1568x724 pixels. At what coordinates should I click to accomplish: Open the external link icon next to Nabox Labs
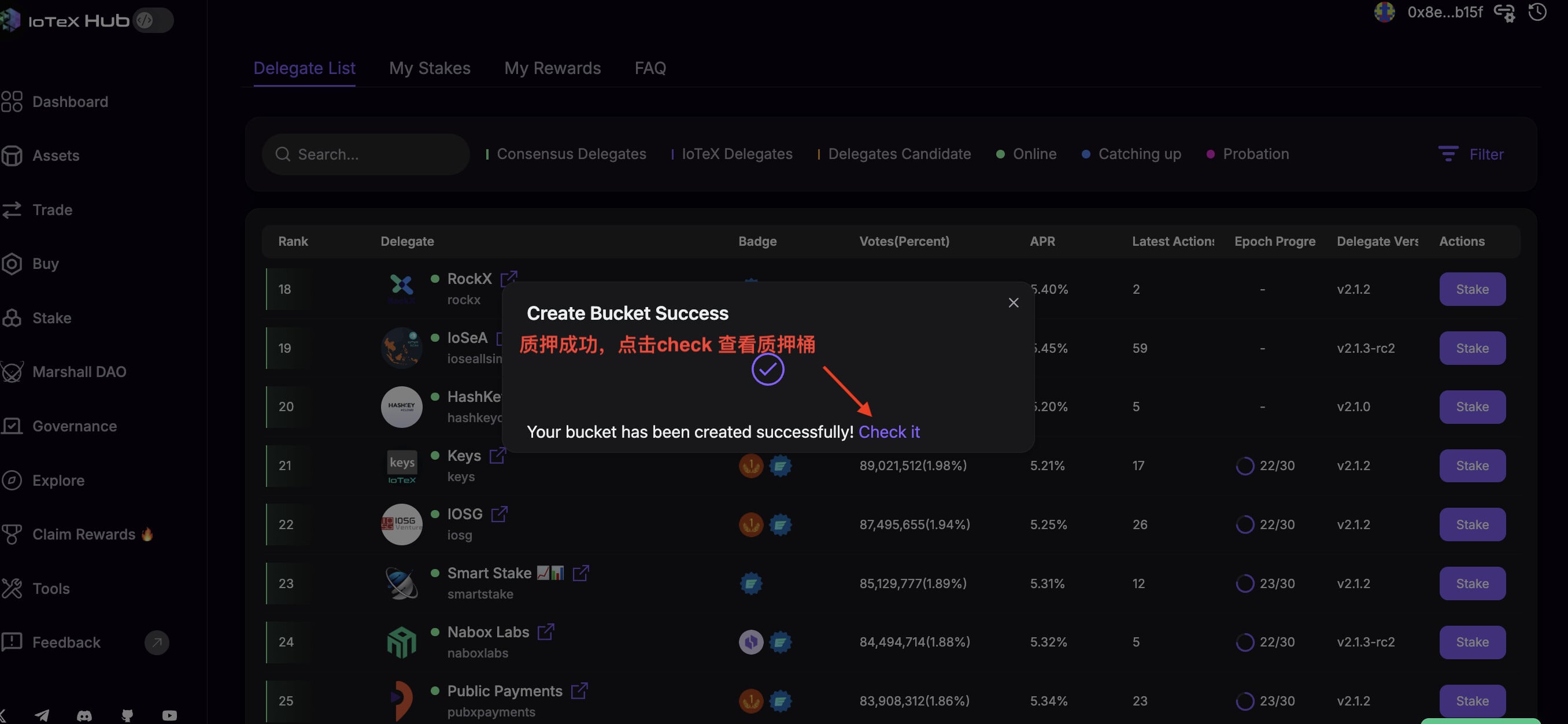(x=545, y=632)
